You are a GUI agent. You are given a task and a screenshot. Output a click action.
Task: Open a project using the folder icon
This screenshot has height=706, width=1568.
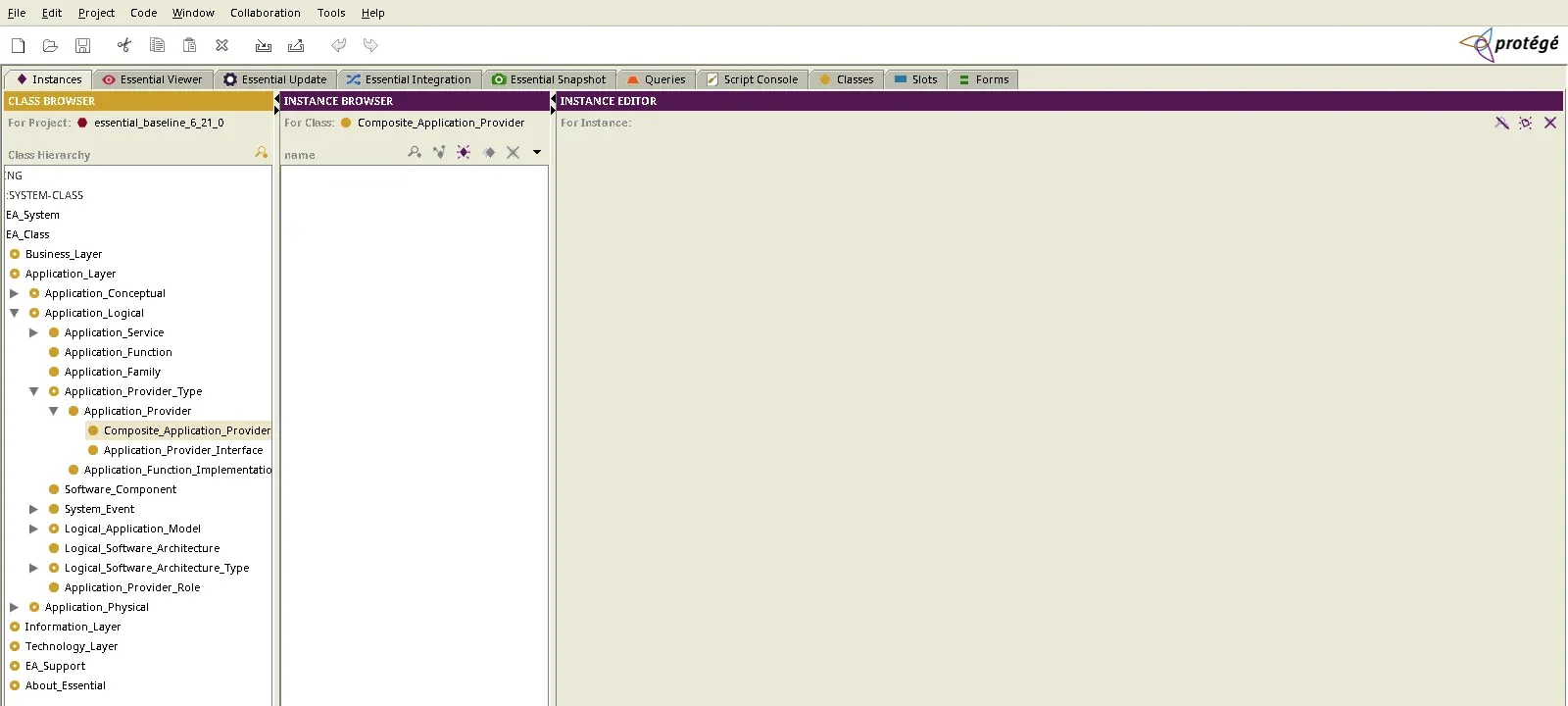[x=50, y=45]
